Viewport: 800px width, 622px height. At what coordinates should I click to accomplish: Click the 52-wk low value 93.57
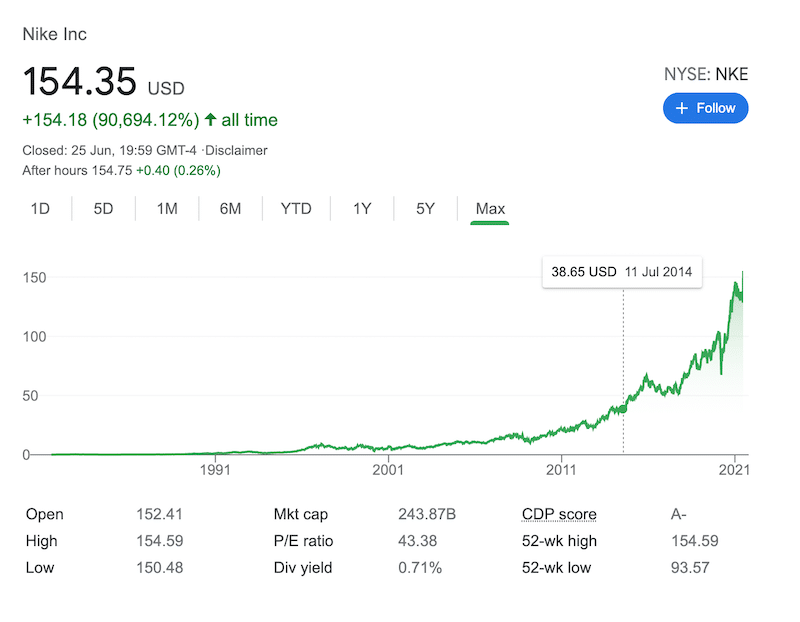[x=690, y=567]
